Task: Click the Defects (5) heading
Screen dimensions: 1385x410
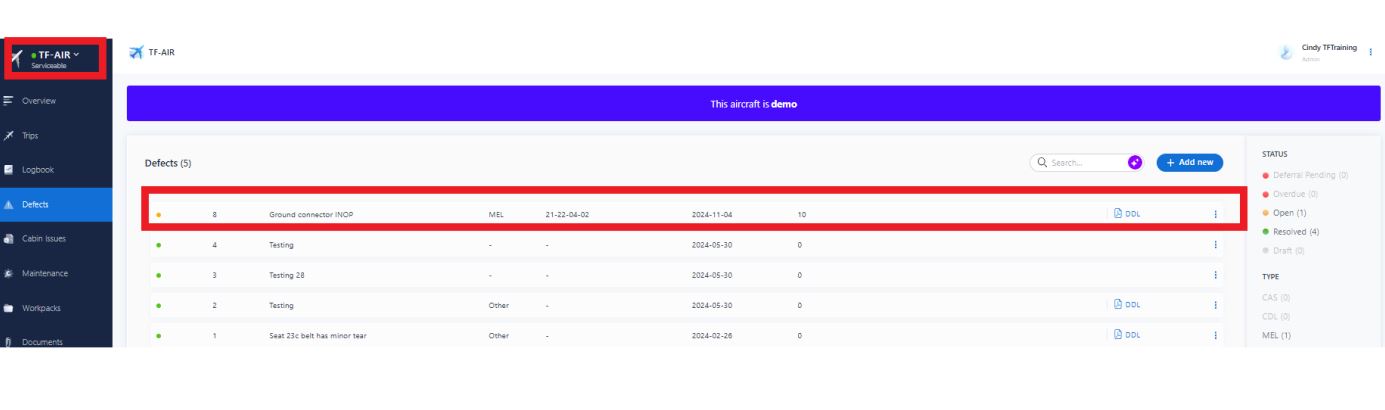Action: point(168,162)
